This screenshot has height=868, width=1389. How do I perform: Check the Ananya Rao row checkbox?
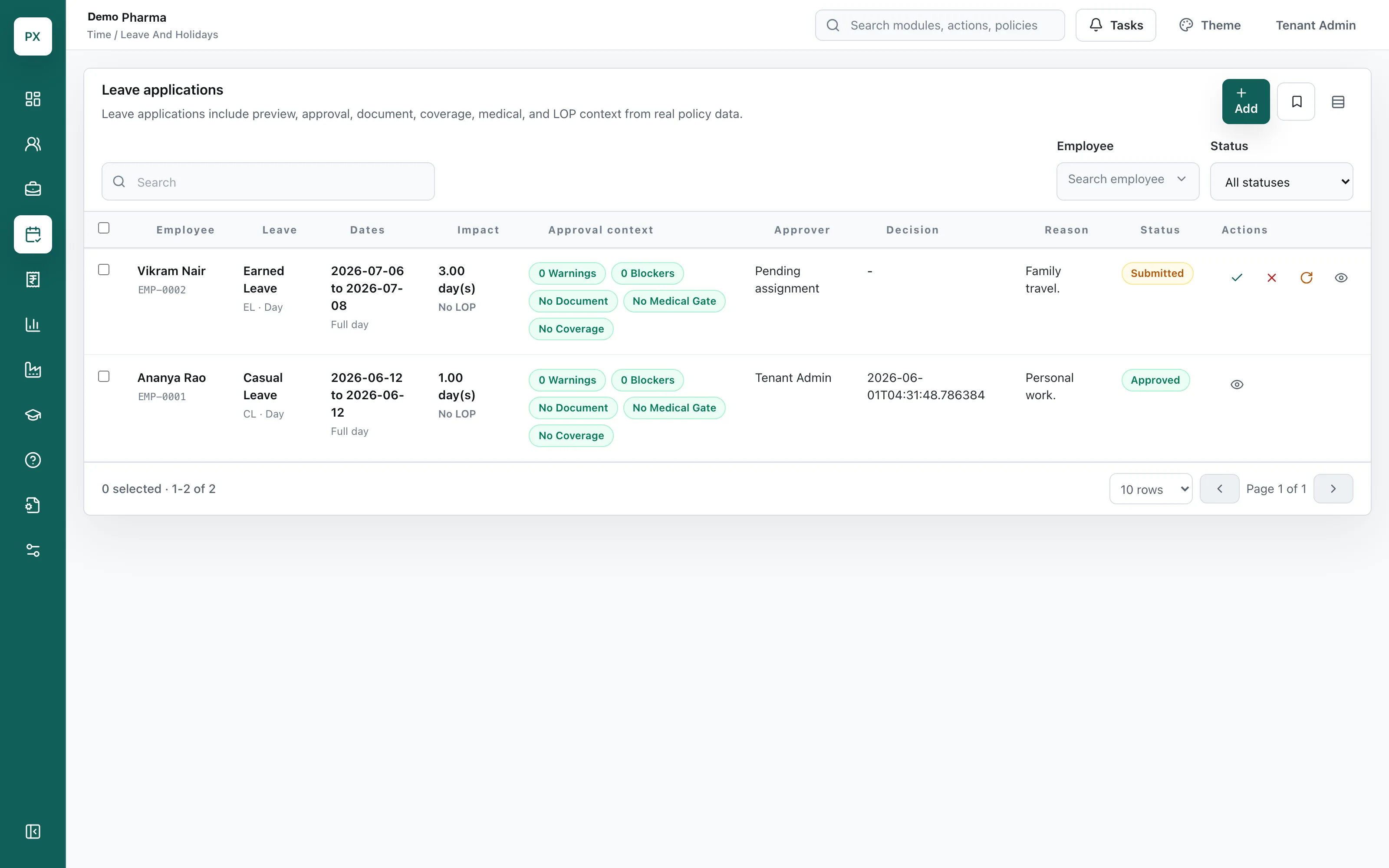tap(104, 377)
